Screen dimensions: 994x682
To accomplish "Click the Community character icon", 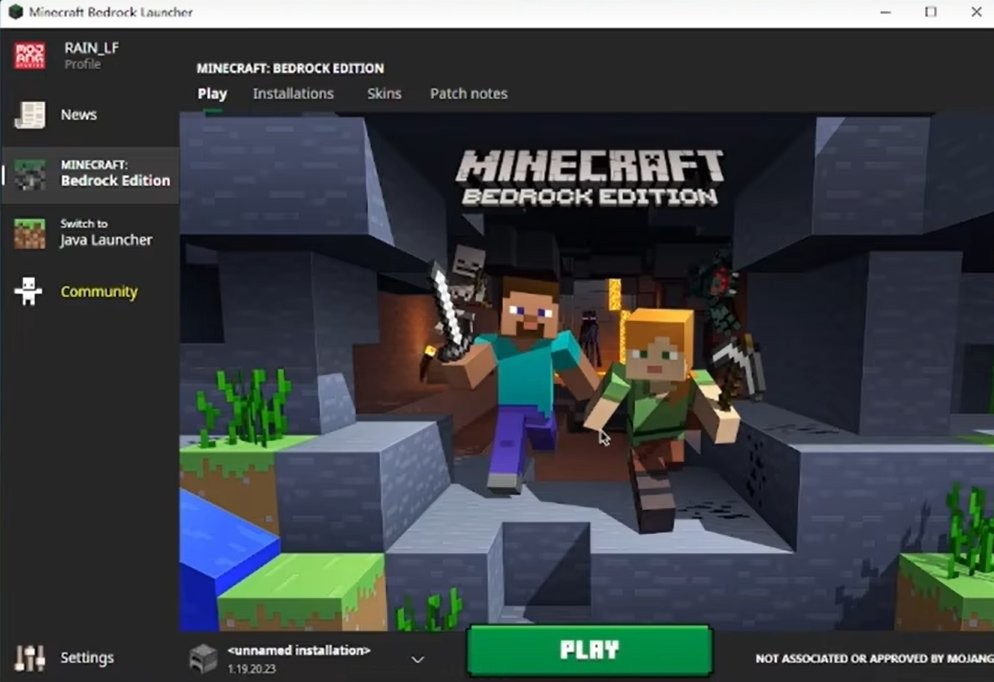I will tap(29, 292).
